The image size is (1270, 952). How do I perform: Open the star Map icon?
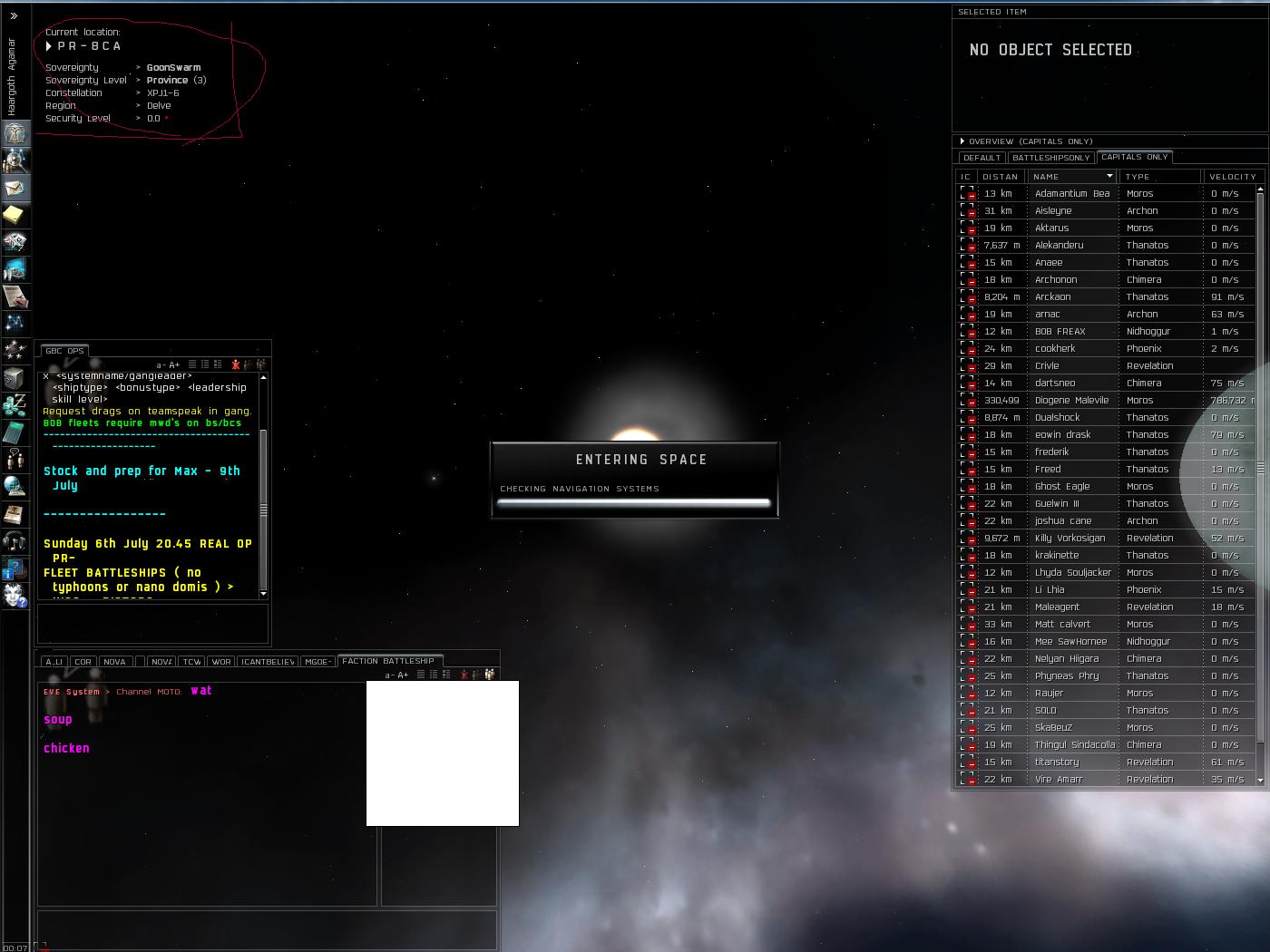(15, 324)
